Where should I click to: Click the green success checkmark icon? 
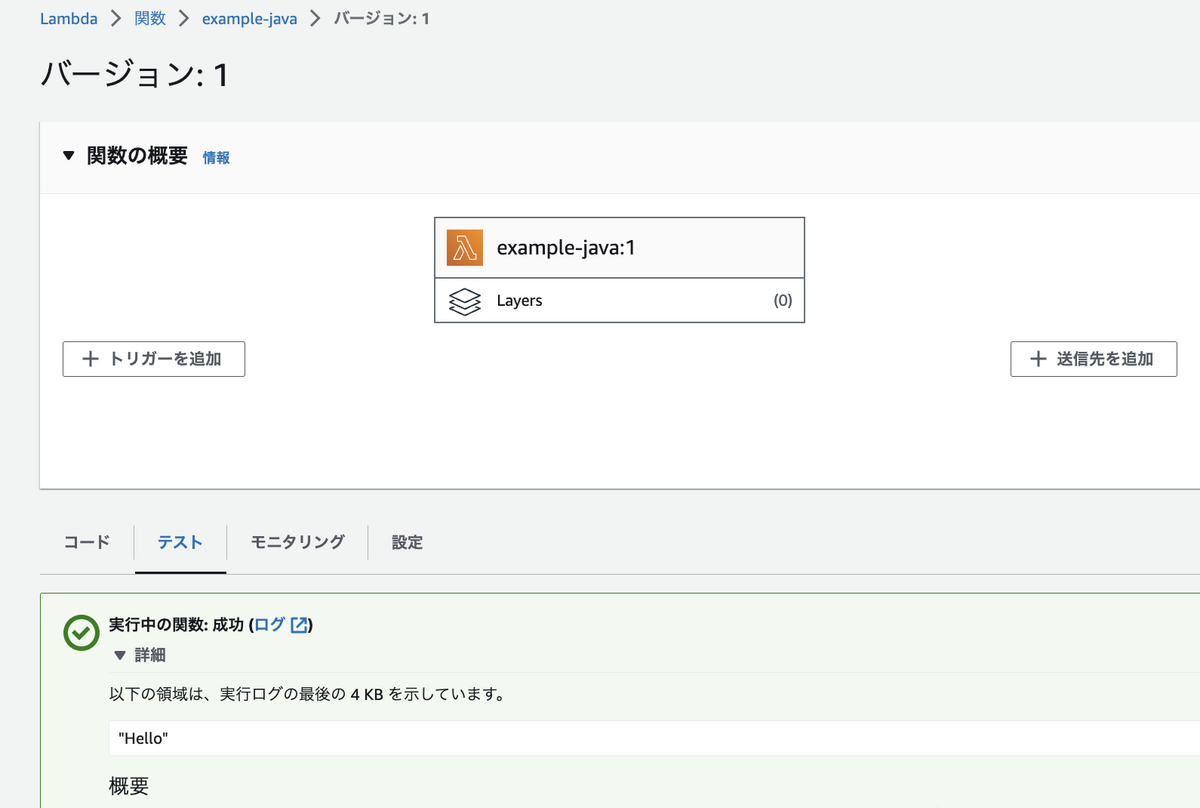(81, 632)
